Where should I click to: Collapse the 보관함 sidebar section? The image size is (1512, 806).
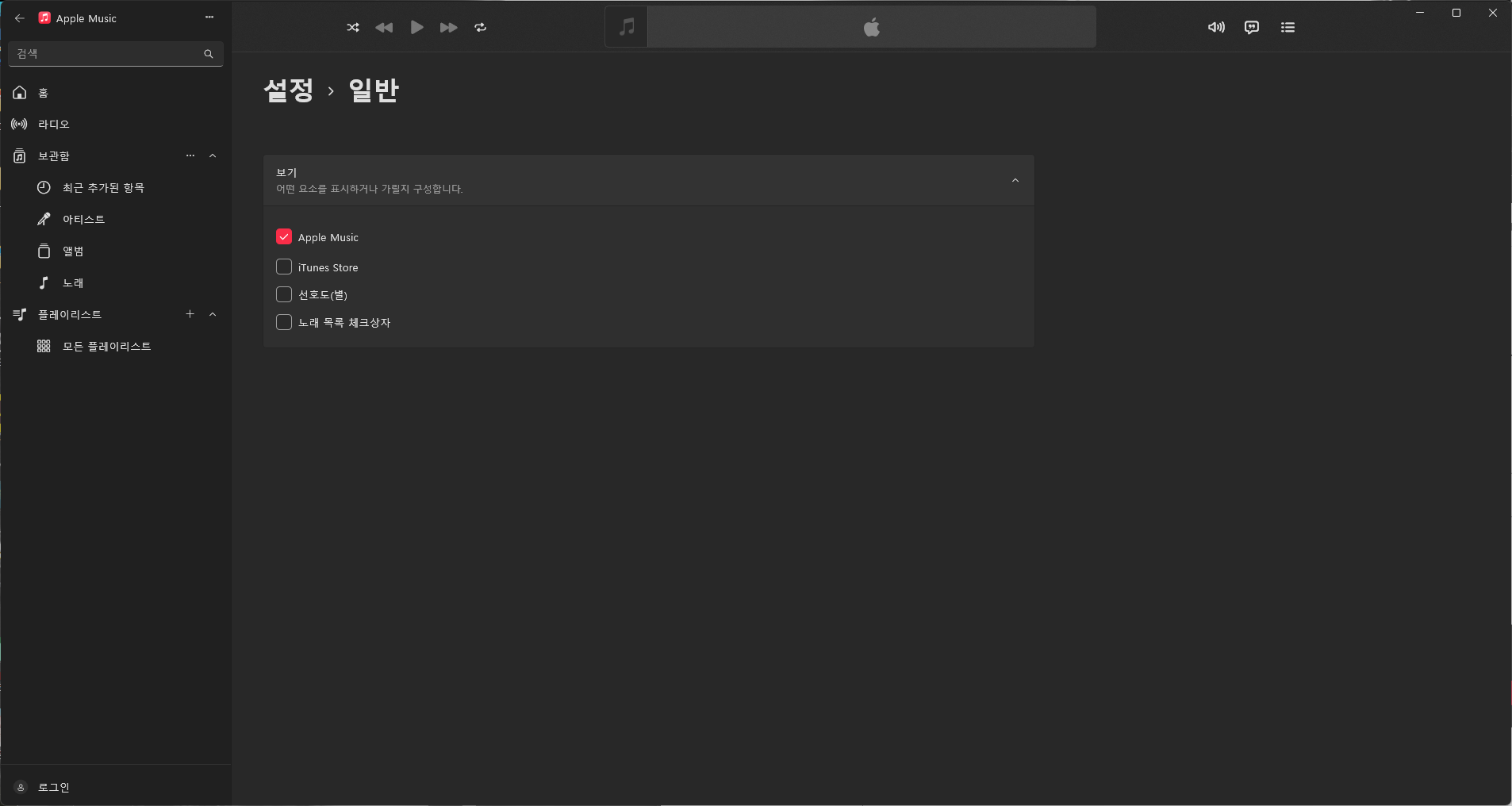tap(213, 156)
